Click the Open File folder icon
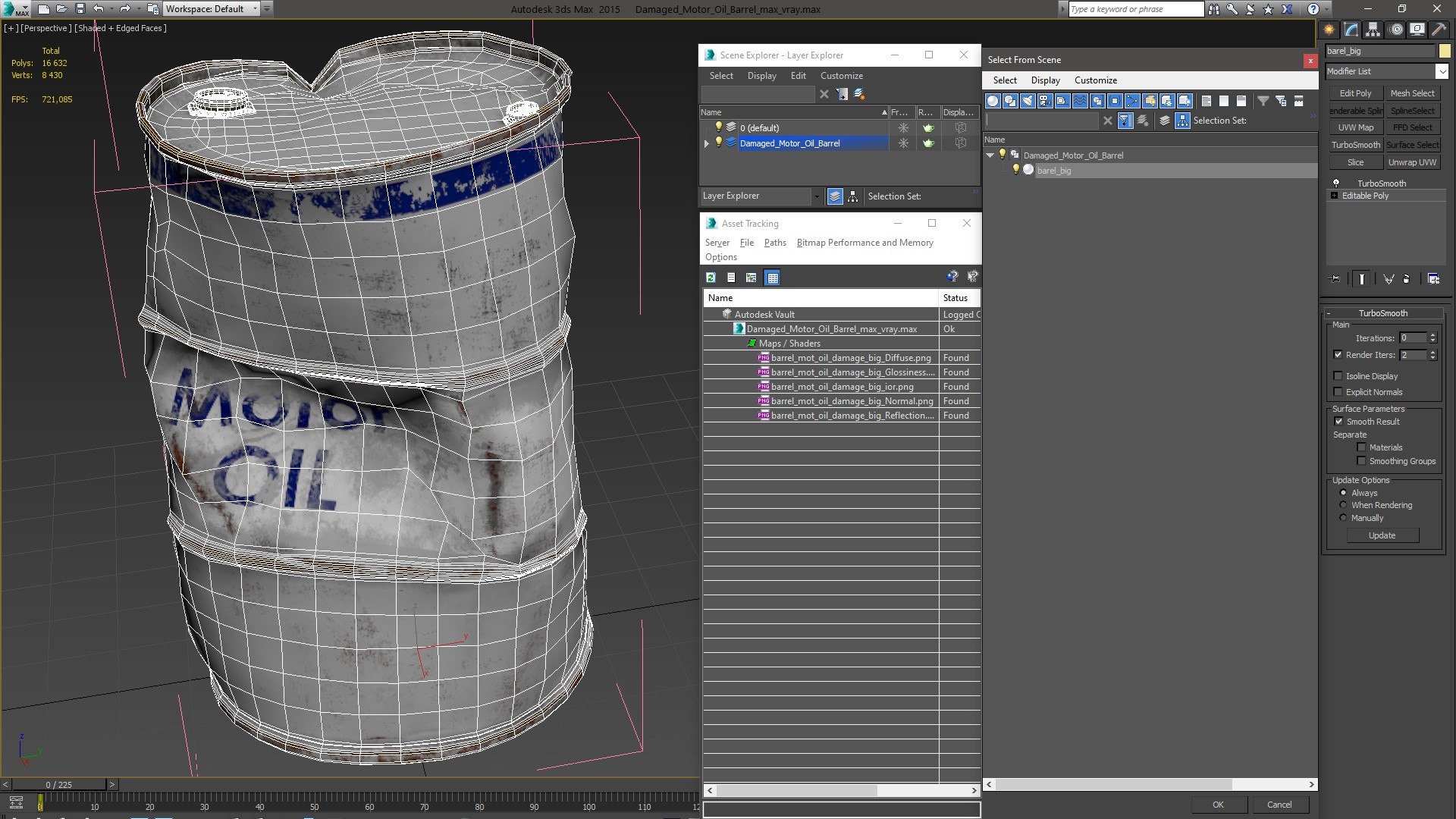Screen dimensions: 1456x819 [62, 9]
